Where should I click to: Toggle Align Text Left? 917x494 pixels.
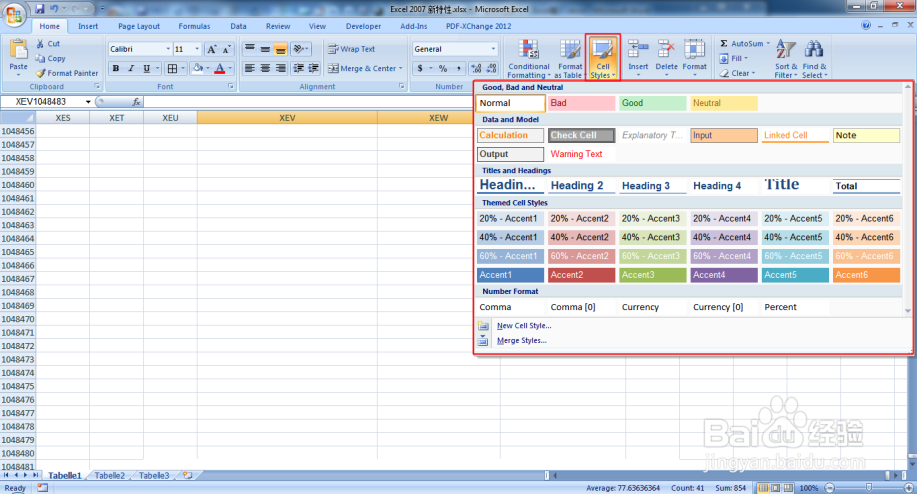250,68
